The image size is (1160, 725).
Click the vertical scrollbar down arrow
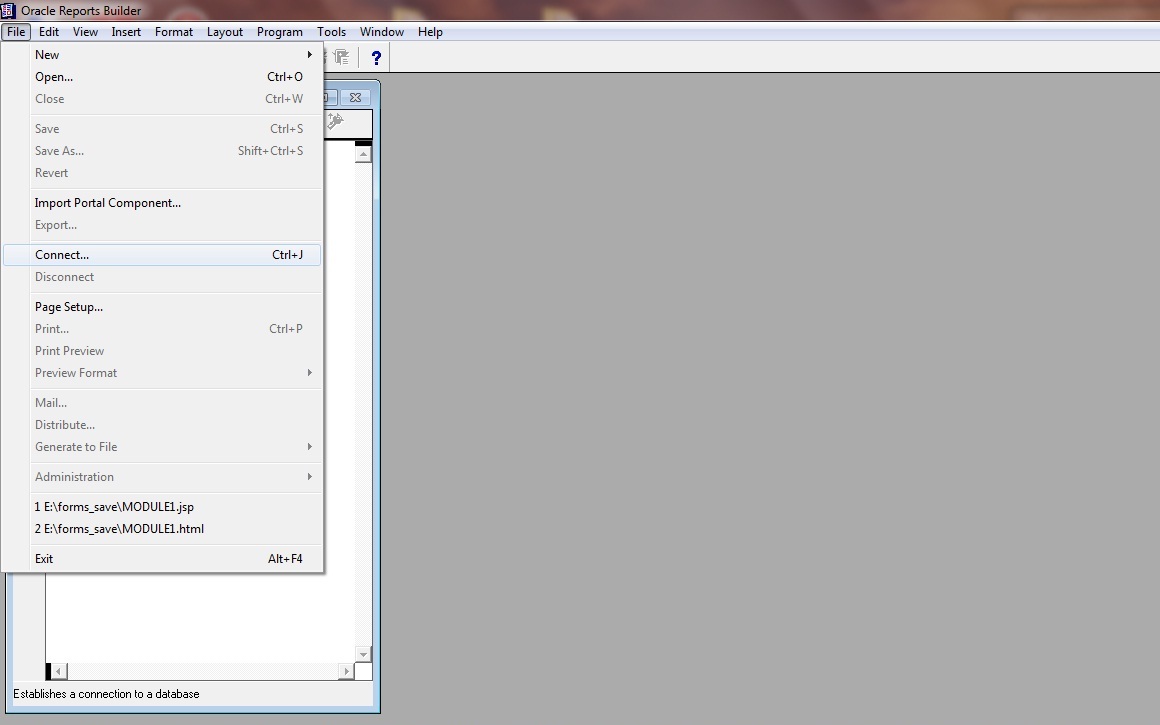point(363,654)
